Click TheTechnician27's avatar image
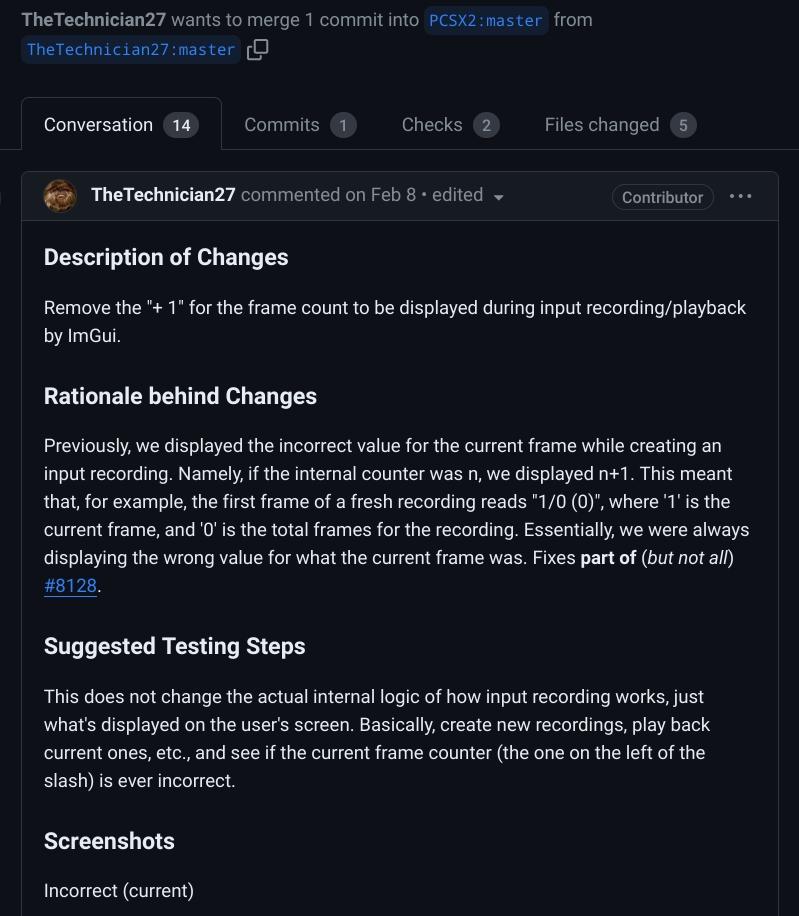Screen dimensions: 799x916 coord(60,196)
